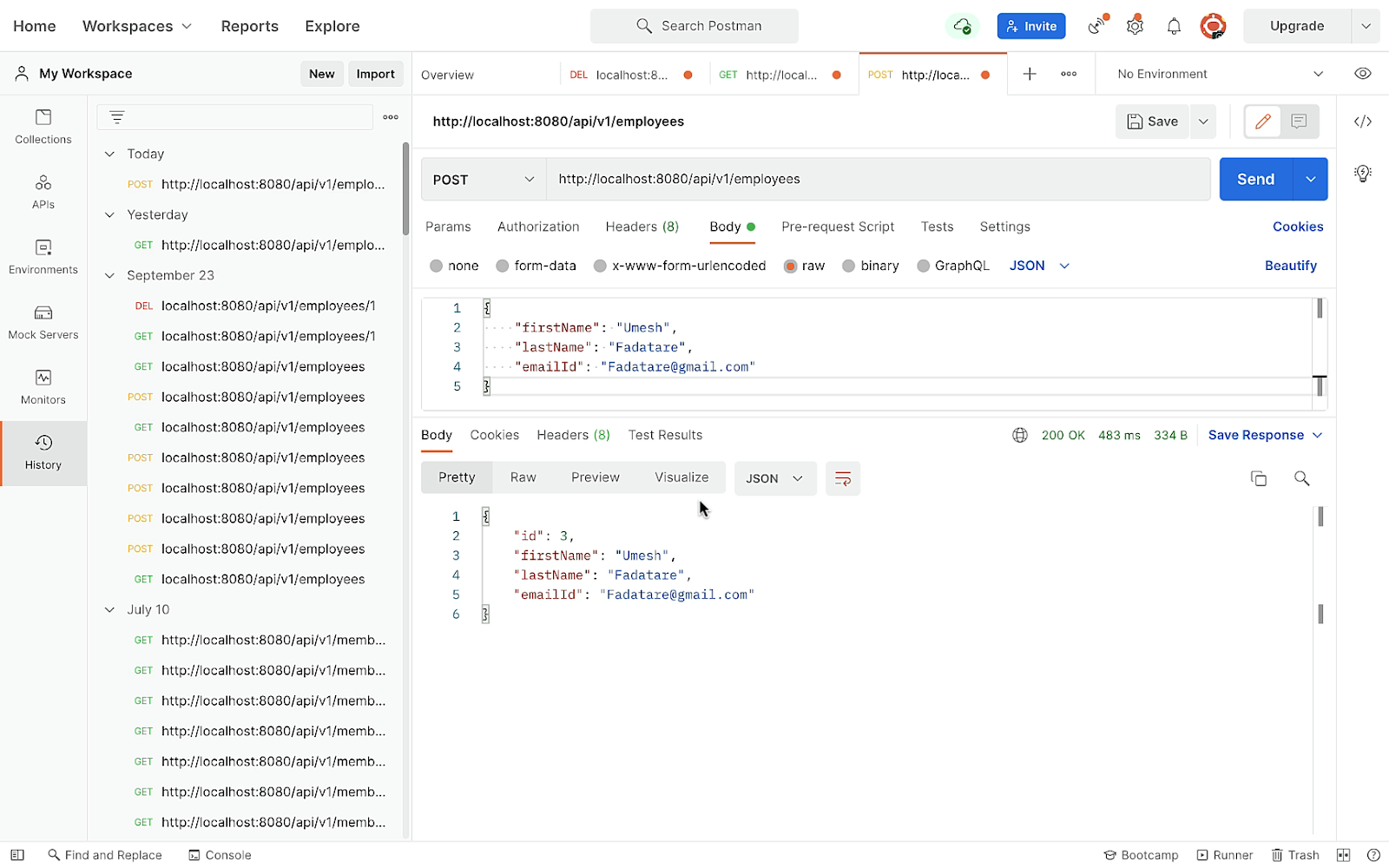Open the Mock Servers sidebar panel
This screenshot has width=1389, height=868.
pyautogui.click(x=43, y=322)
